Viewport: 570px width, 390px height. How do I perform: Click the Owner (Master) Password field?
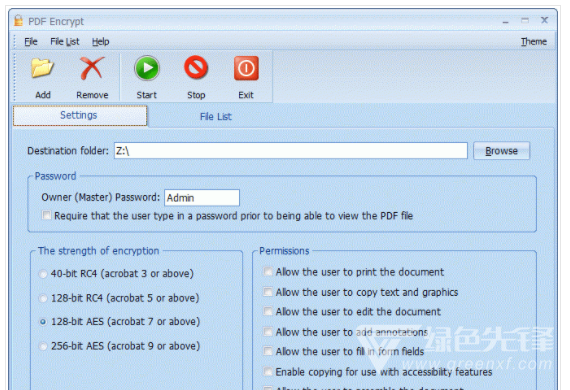pos(202,198)
